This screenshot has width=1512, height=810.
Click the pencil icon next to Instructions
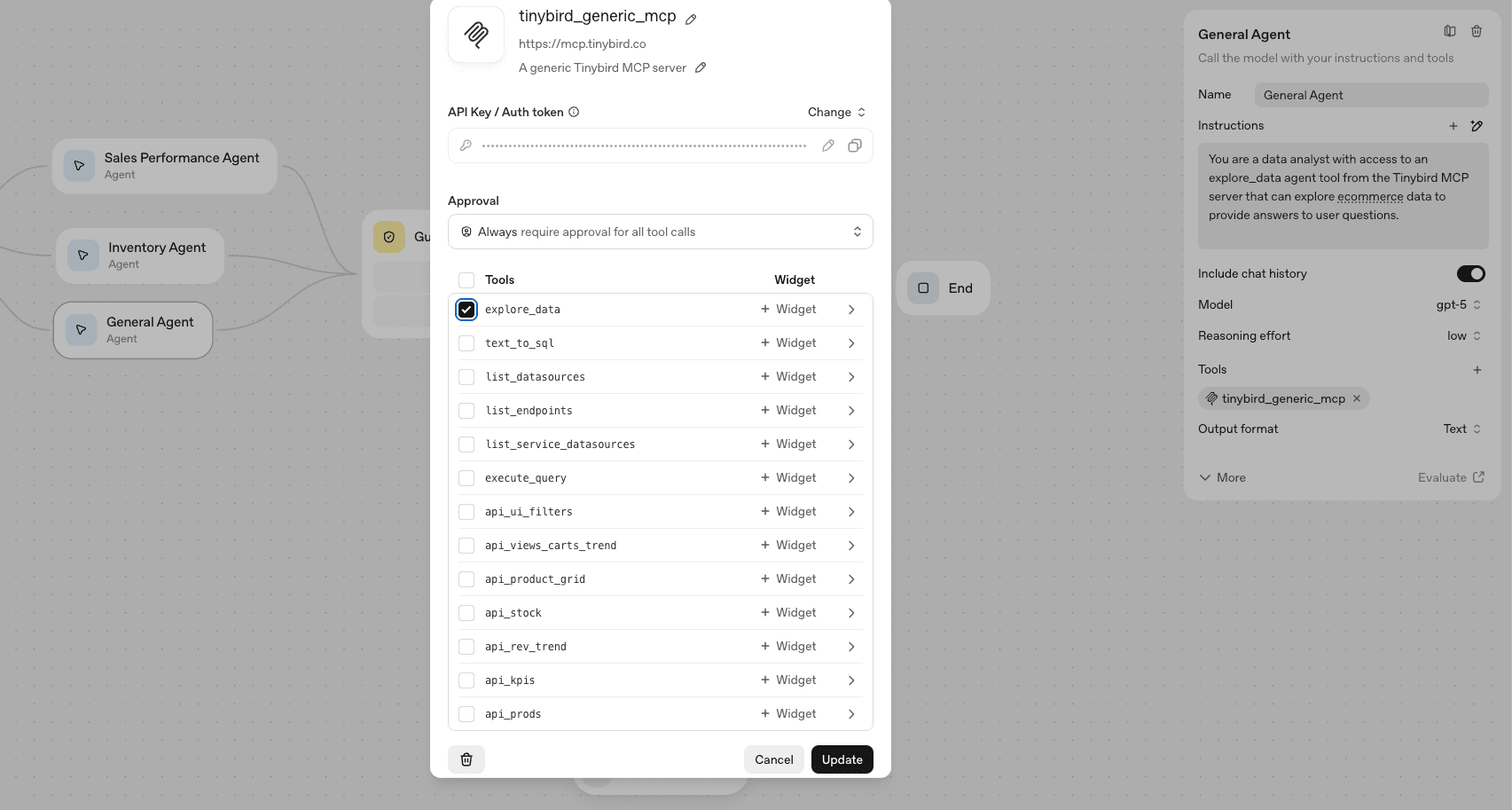[x=1477, y=125]
